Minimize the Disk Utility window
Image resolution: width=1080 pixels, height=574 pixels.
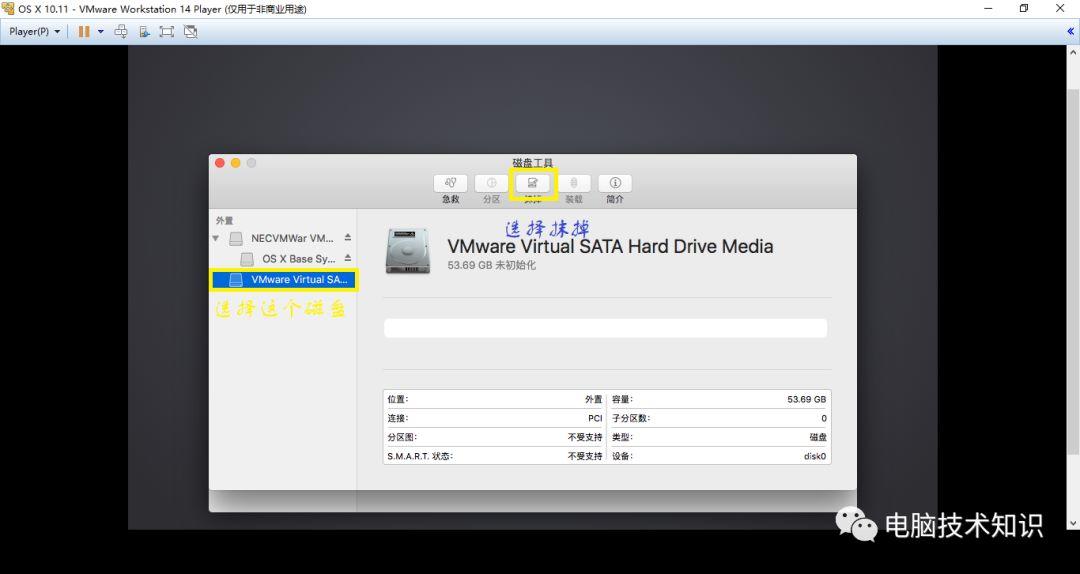(236, 163)
